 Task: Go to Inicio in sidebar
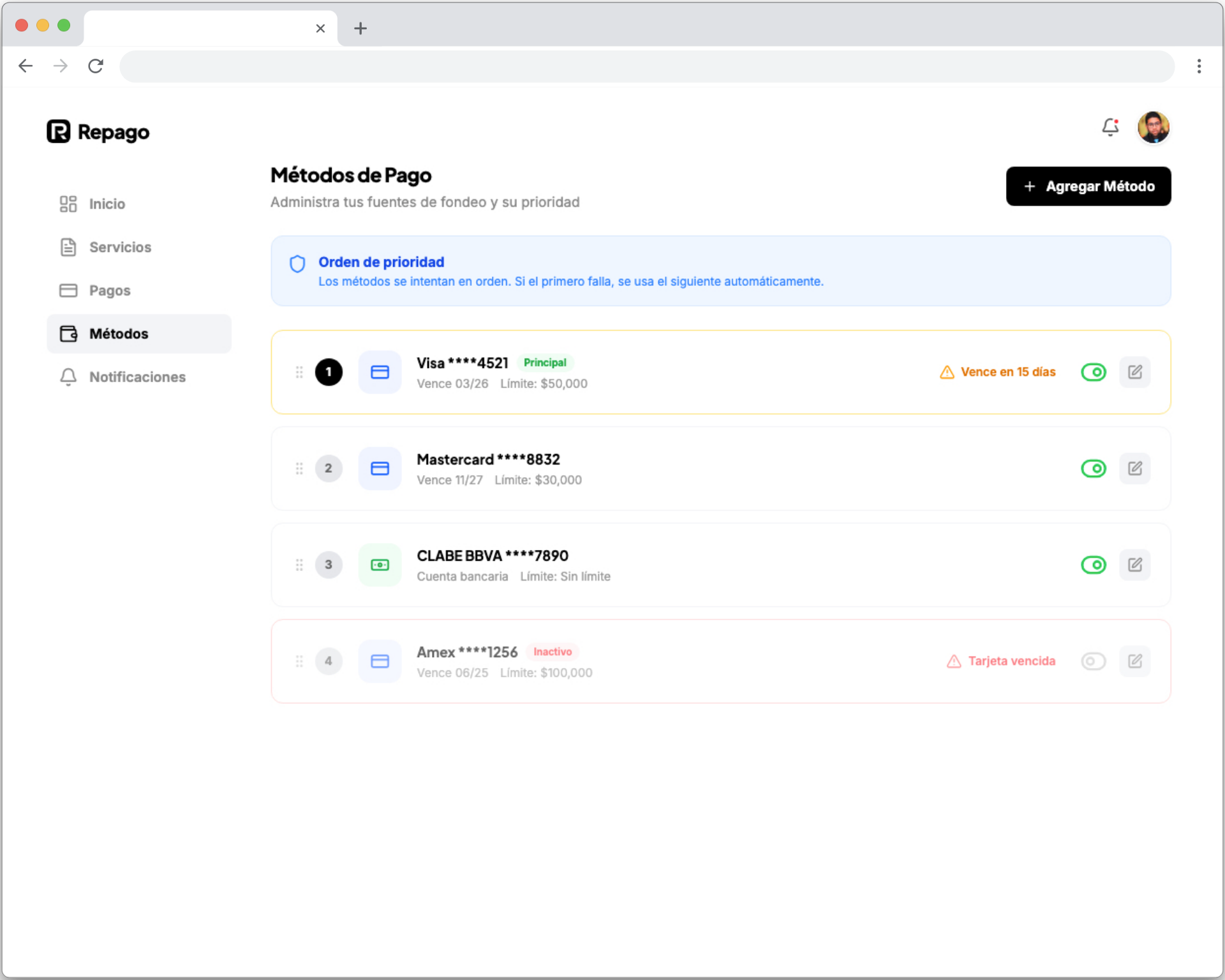pyautogui.click(x=139, y=204)
